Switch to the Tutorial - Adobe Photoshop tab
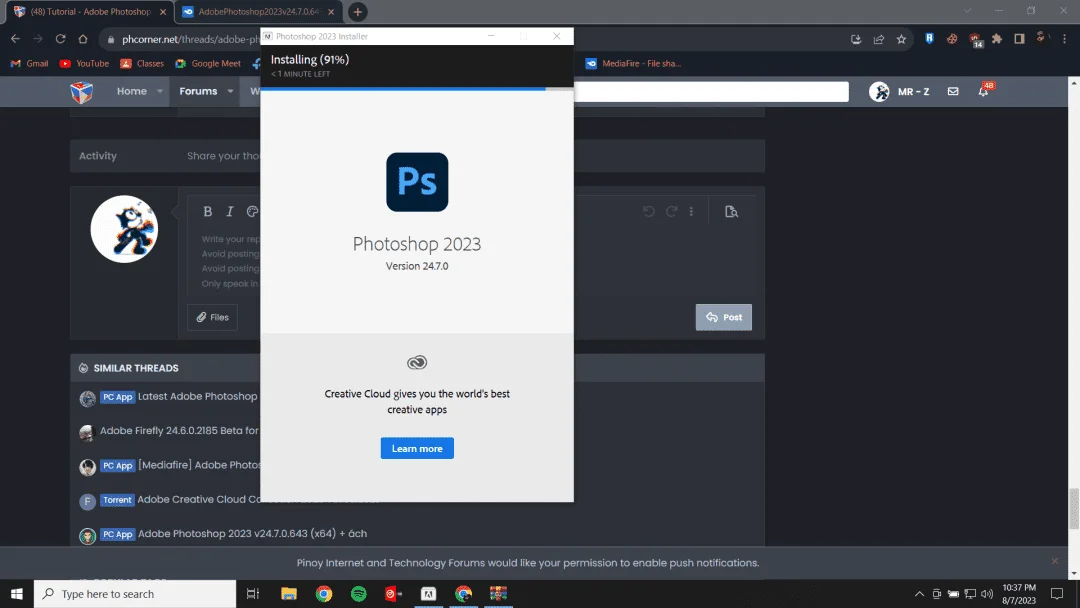The height and width of the screenshot is (608, 1080). [90, 12]
